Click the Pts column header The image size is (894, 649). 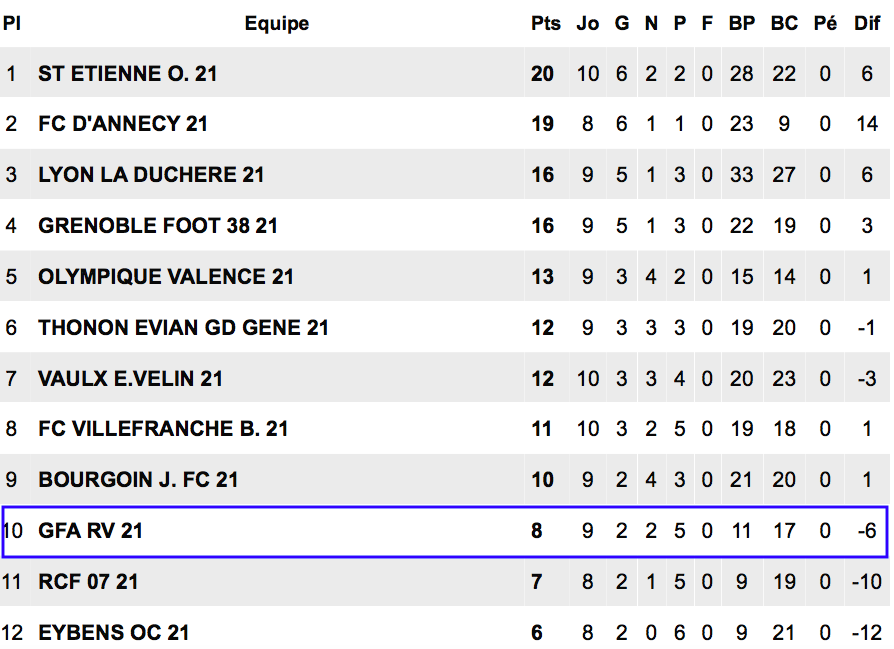point(546,23)
